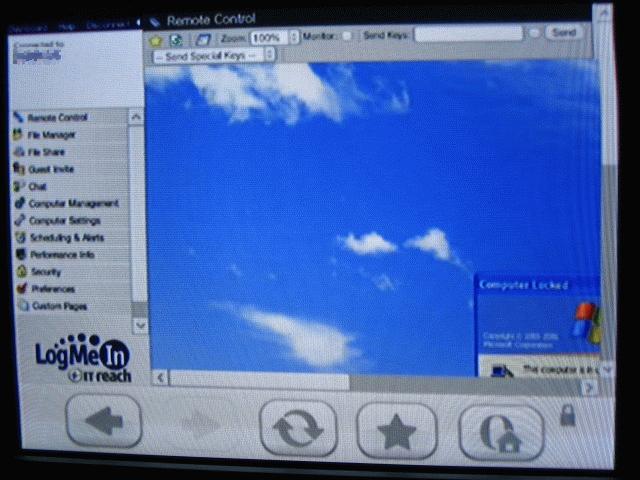The image size is (640, 480).
Task: Click the Send button
Action: pos(565,32)
